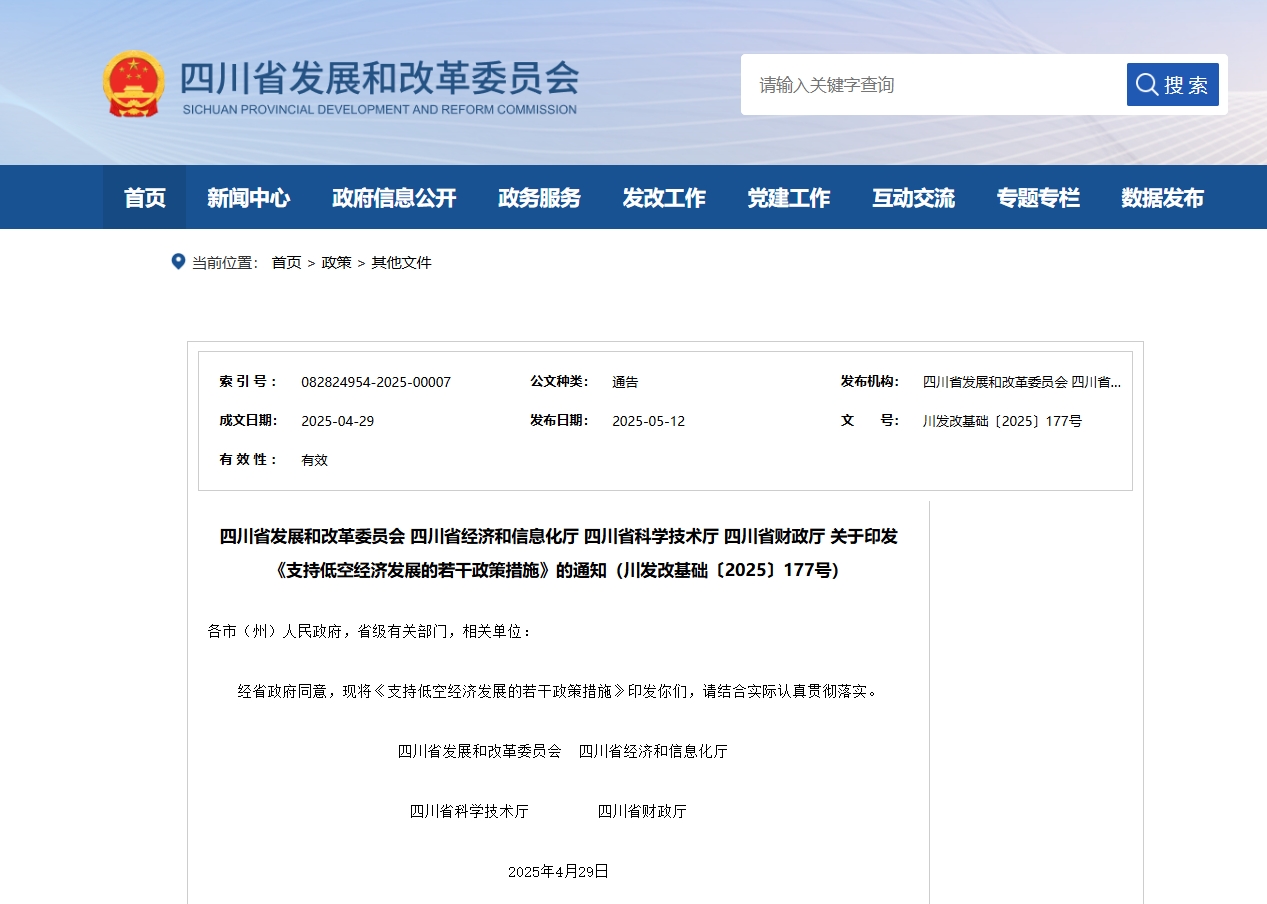Image resolution: width=1267 pixels, height=904 pixels.
Task: Select 政务服务 in navigation bar
Action: pos(539,198)
